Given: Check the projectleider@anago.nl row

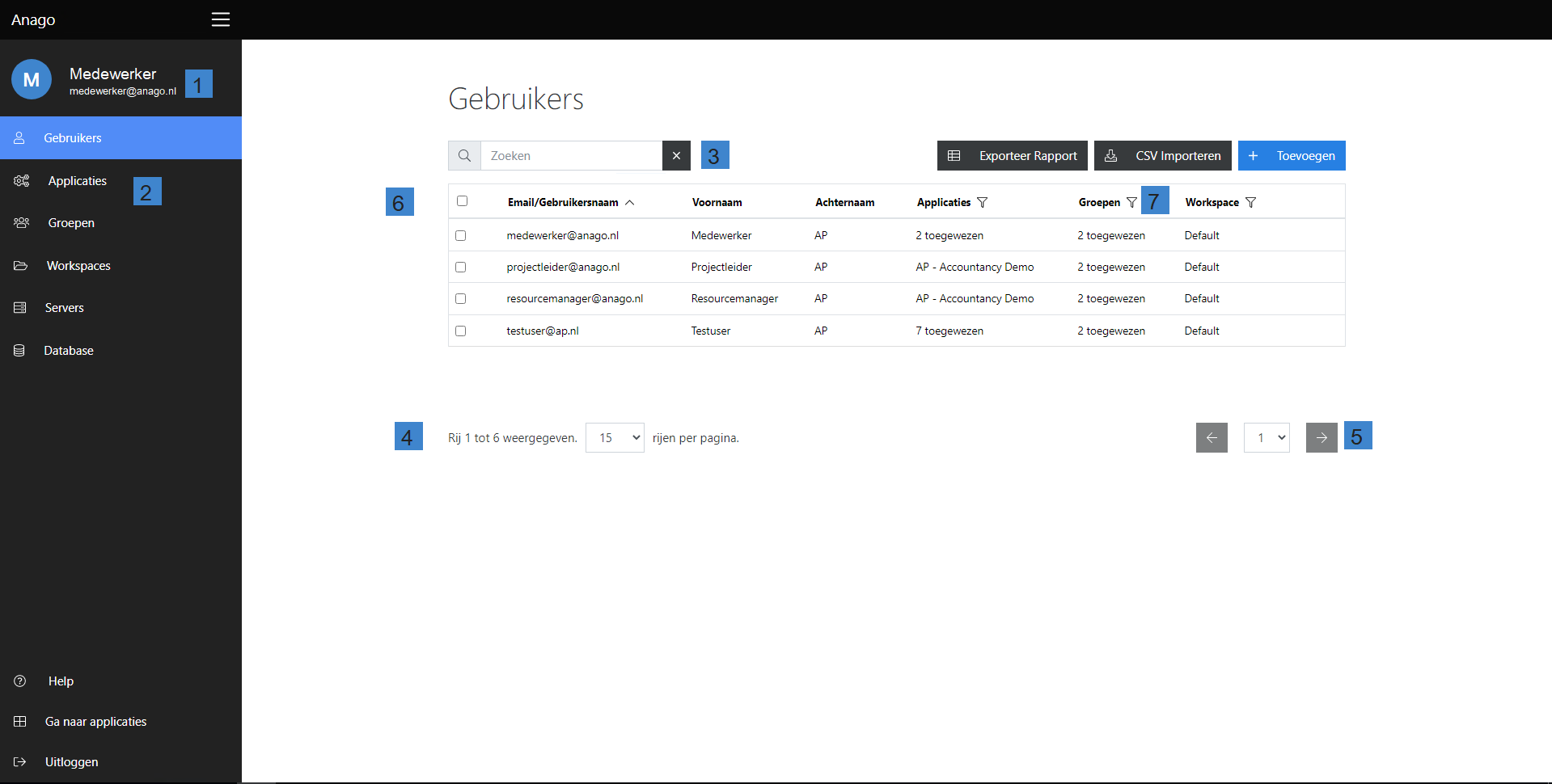Looking at the screenshot, I should coord(460,268).
